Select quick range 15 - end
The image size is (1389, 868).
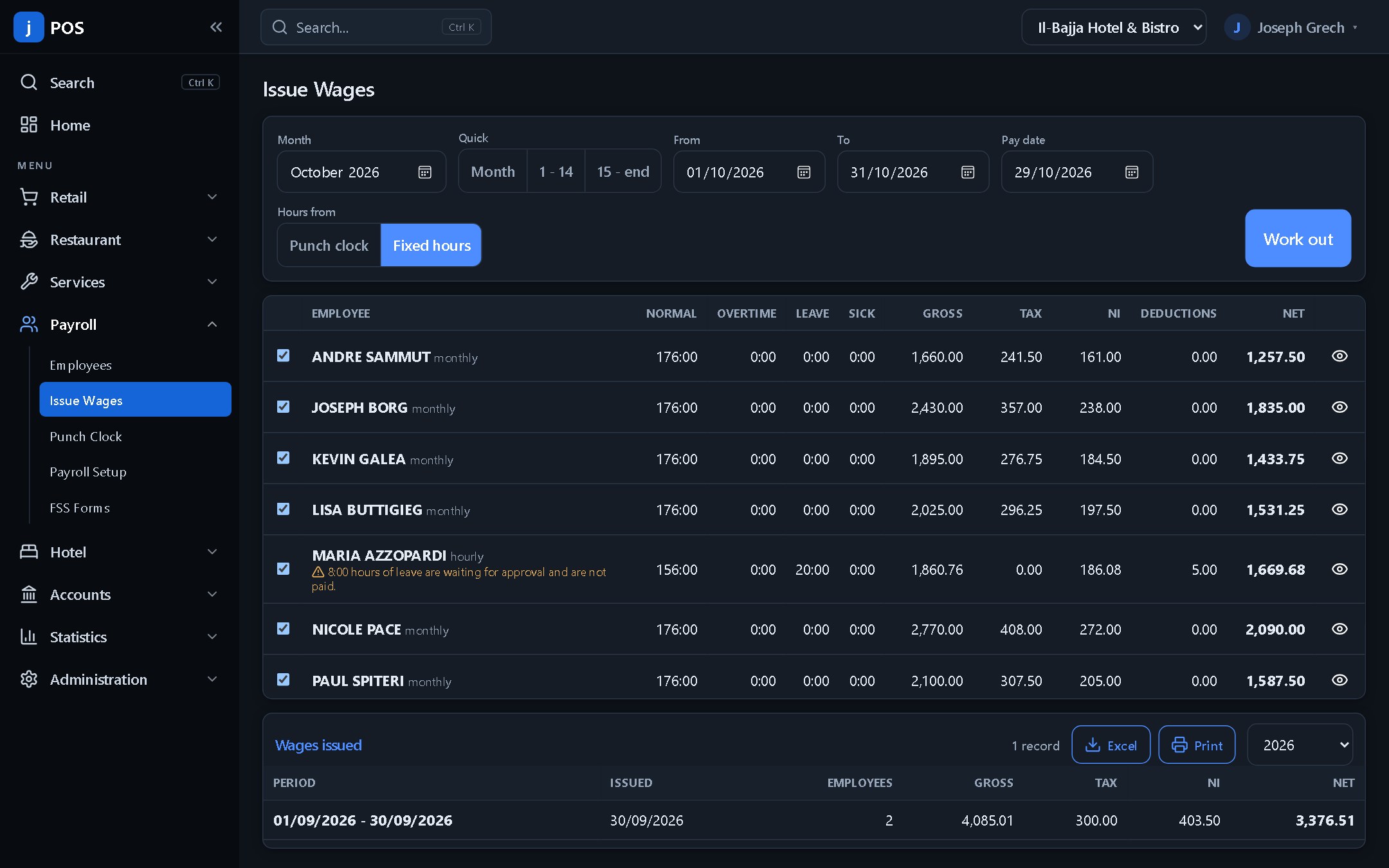[x=623, y=171]
